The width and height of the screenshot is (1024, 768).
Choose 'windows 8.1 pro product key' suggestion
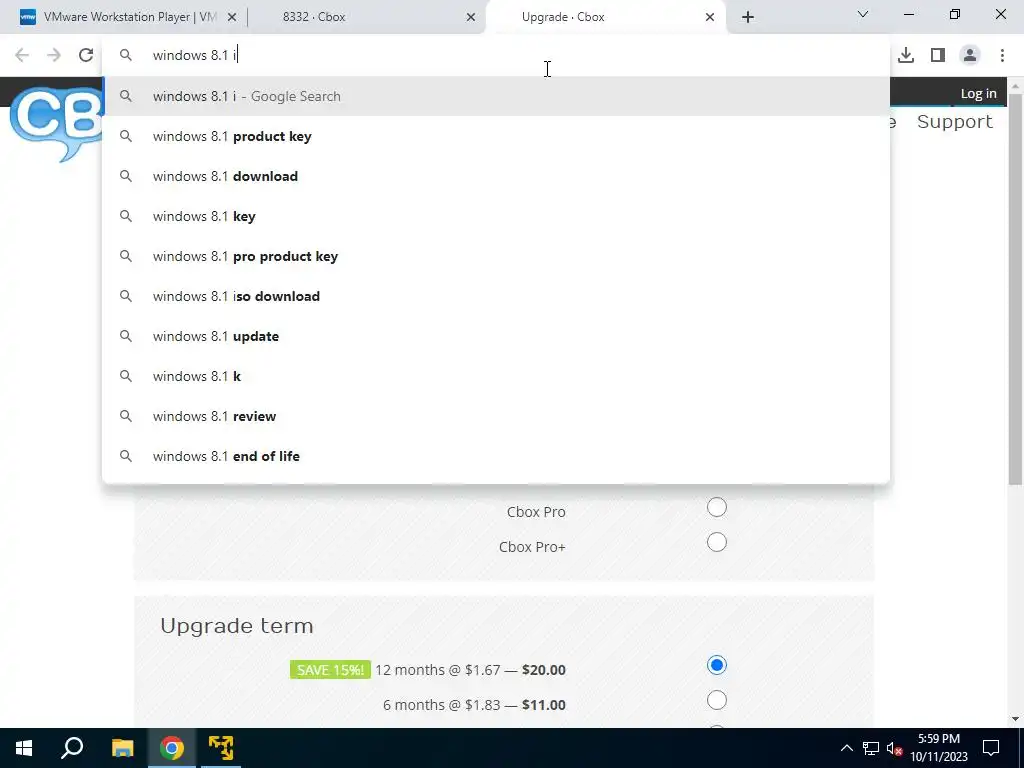tap(496, 256)
